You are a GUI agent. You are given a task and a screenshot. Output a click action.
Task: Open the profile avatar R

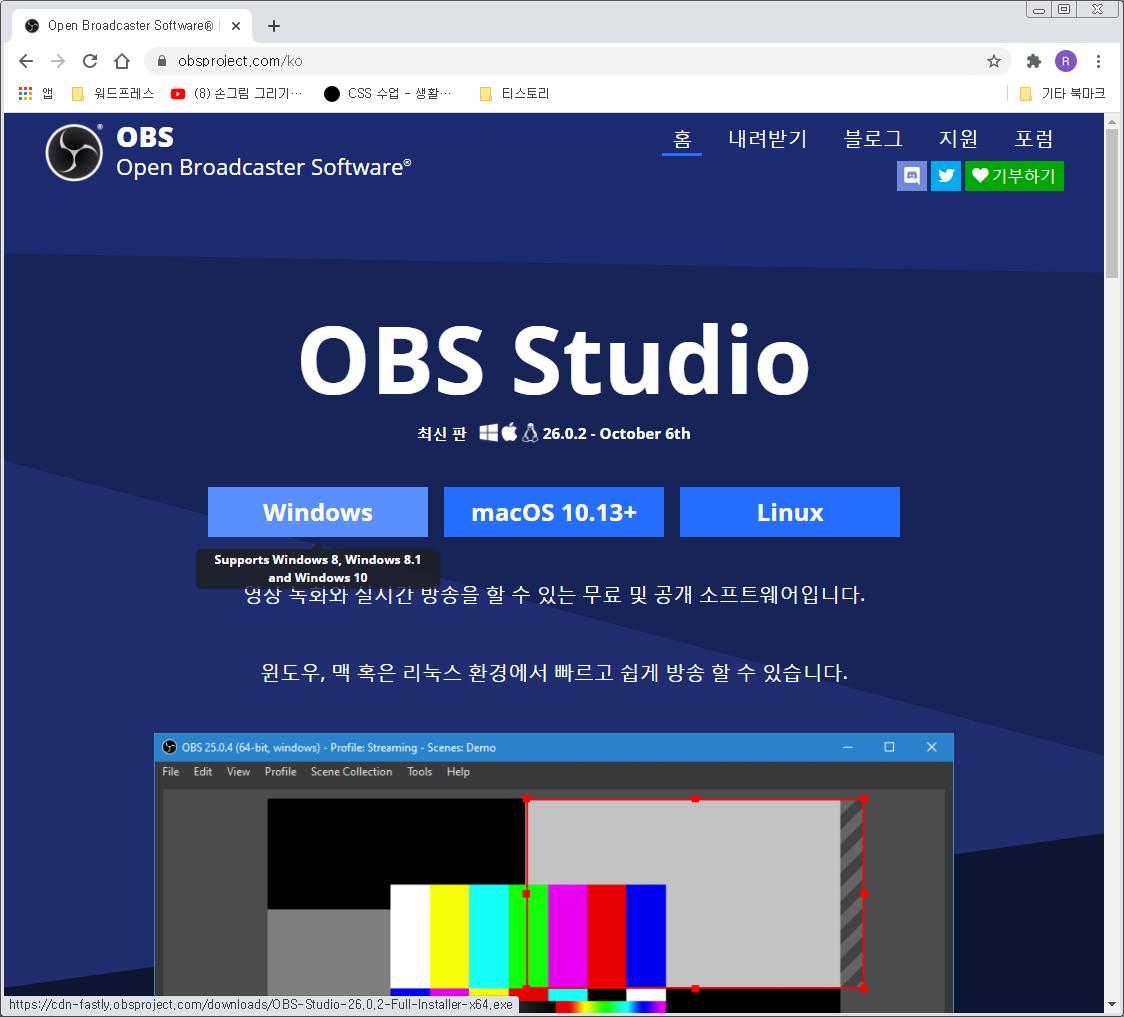(1066, 61)
